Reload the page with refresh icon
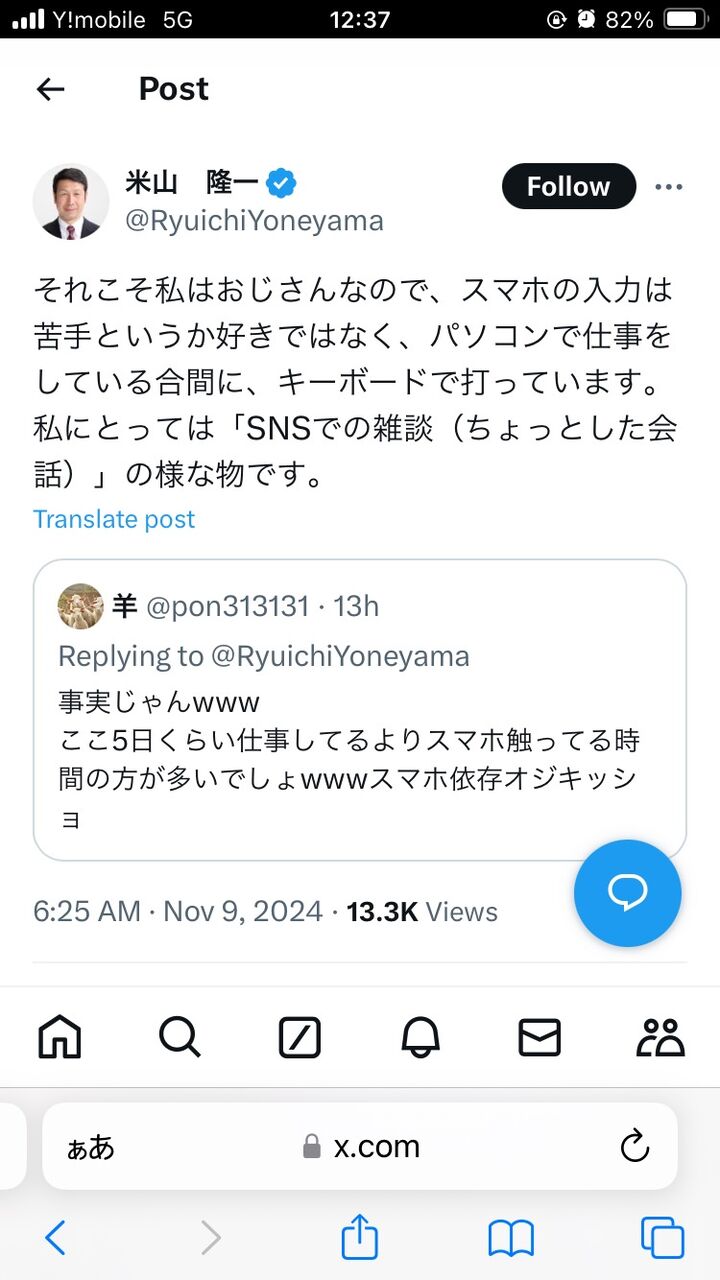 tap(635, 1146)
